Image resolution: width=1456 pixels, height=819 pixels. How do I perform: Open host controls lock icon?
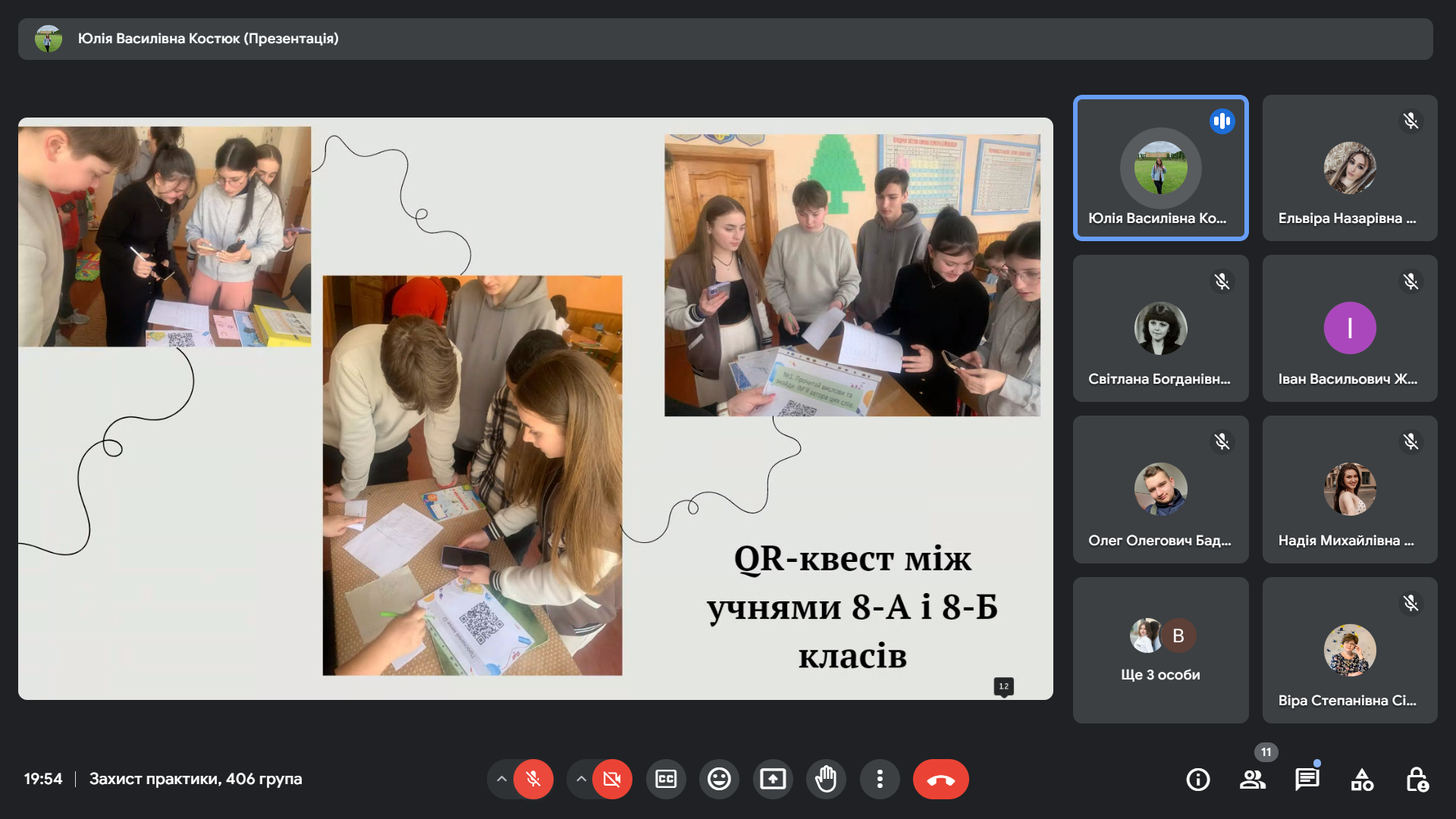point(1417,779)
